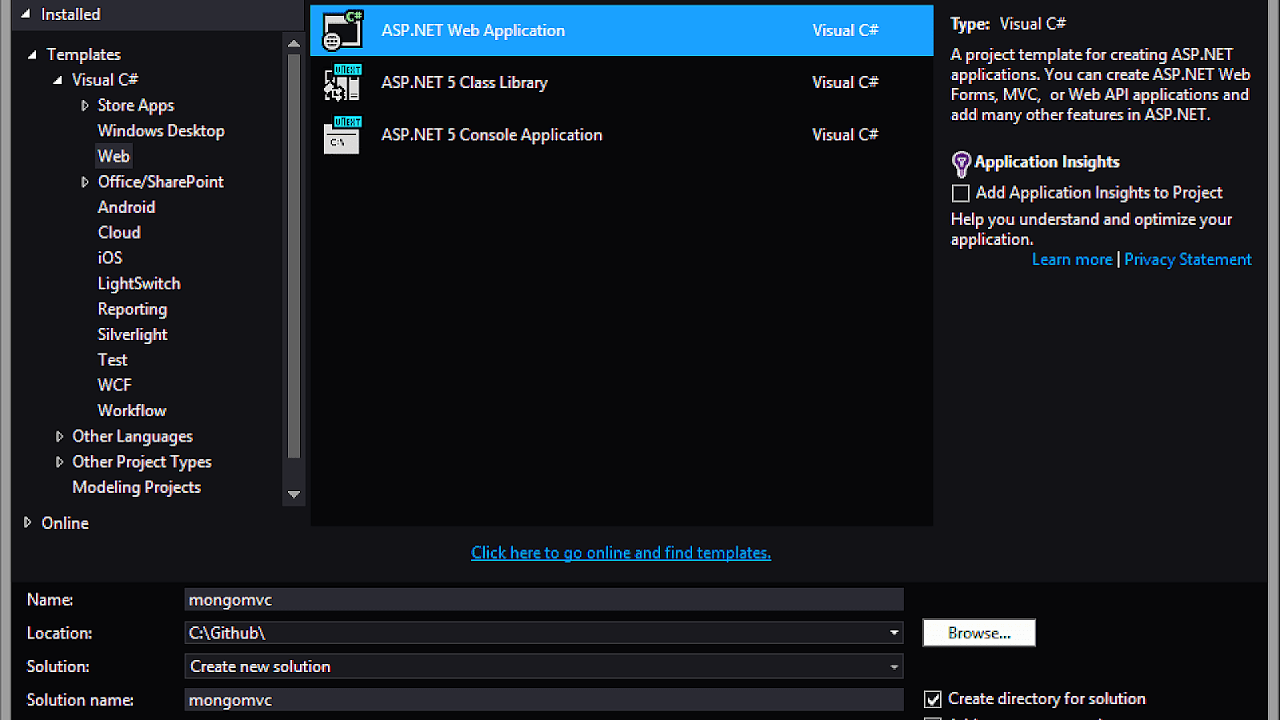
Task: Select ASP.NET Web Application template name
Action: (473, 30)
